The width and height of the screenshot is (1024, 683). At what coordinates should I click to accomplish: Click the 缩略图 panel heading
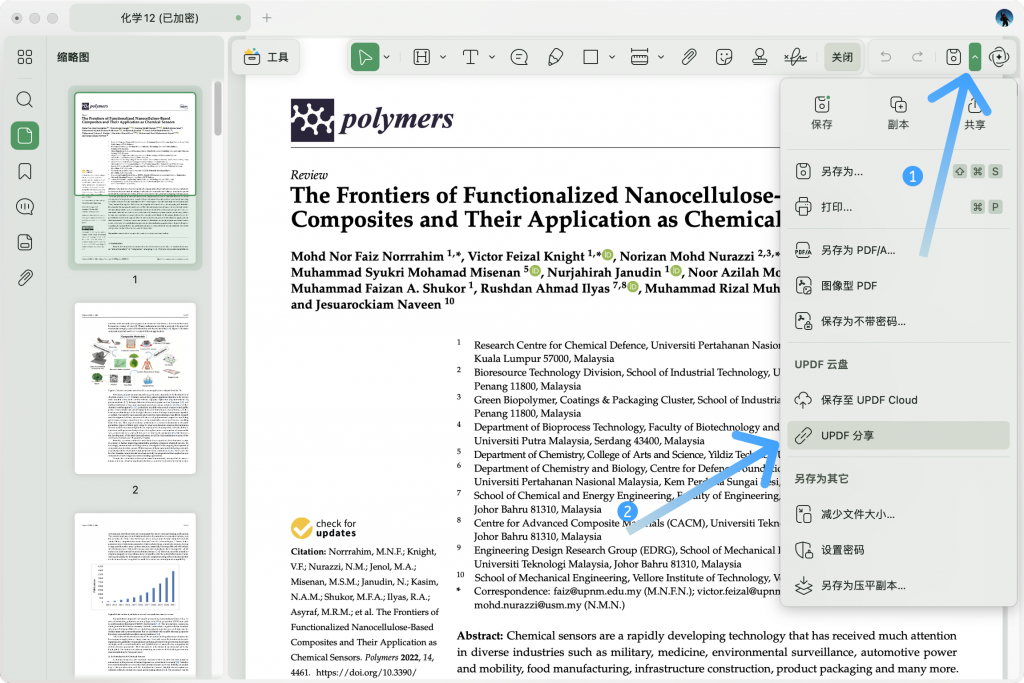(73, 57)
